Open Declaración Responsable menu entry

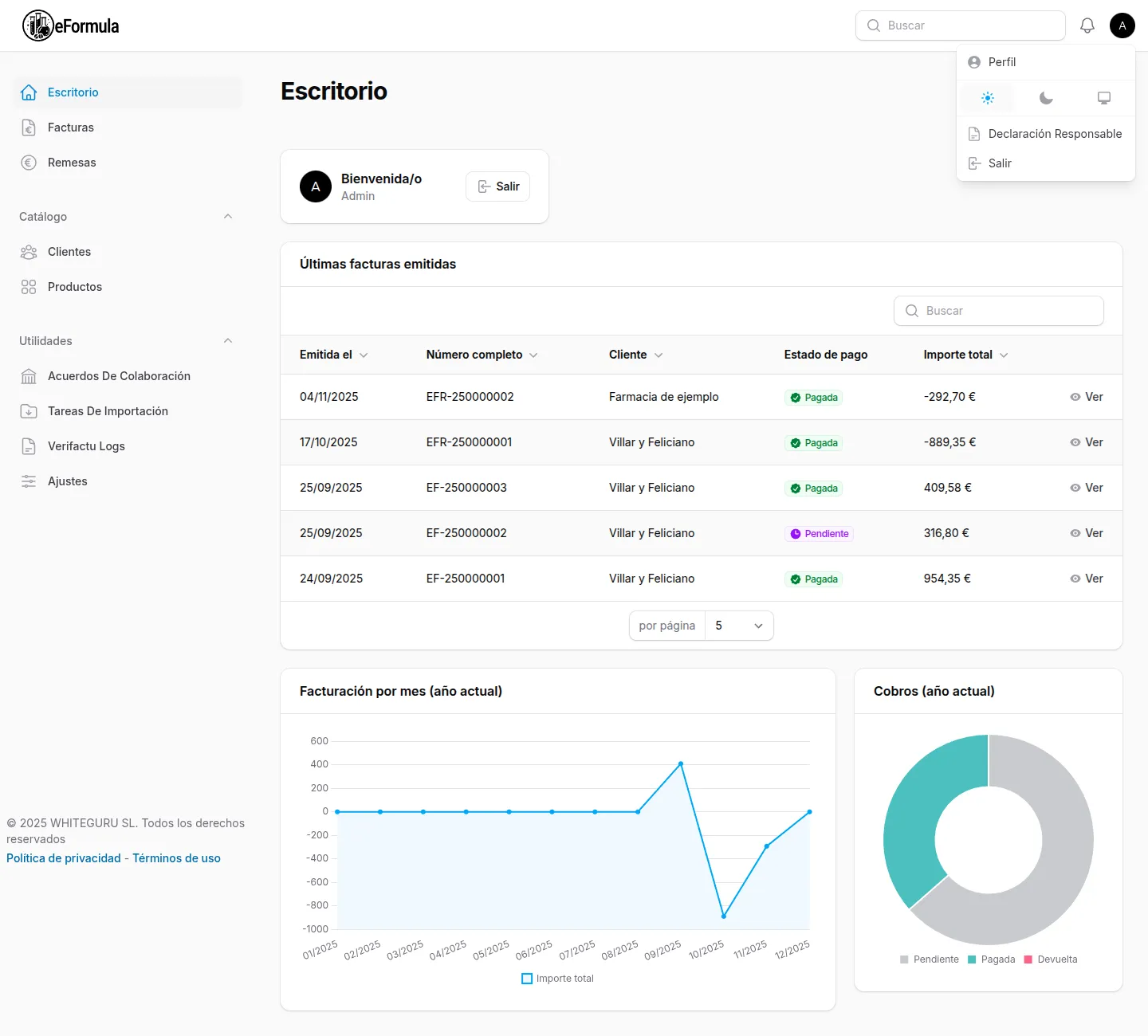click(1045, 134)
